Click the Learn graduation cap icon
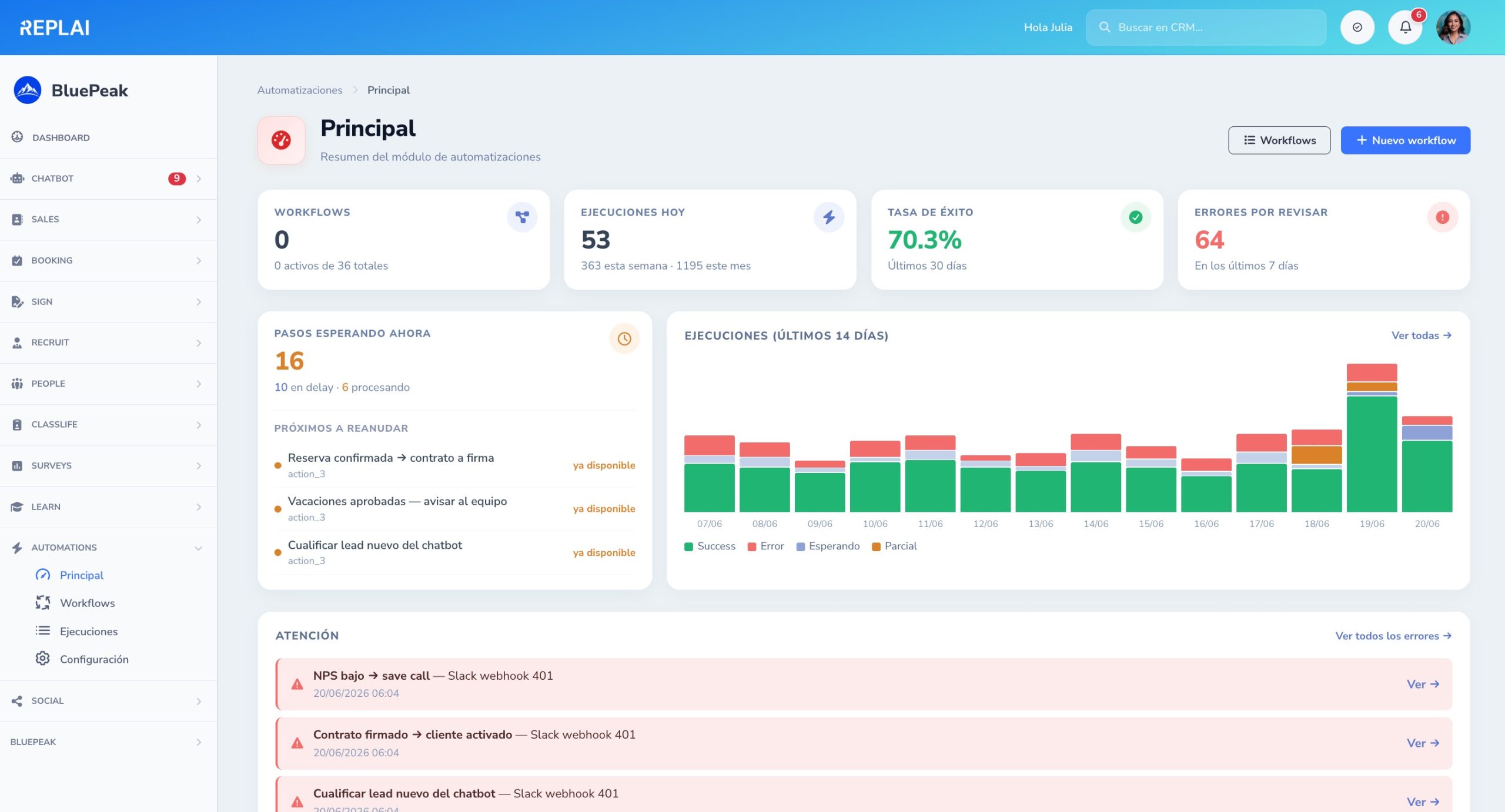 (17, 506)
